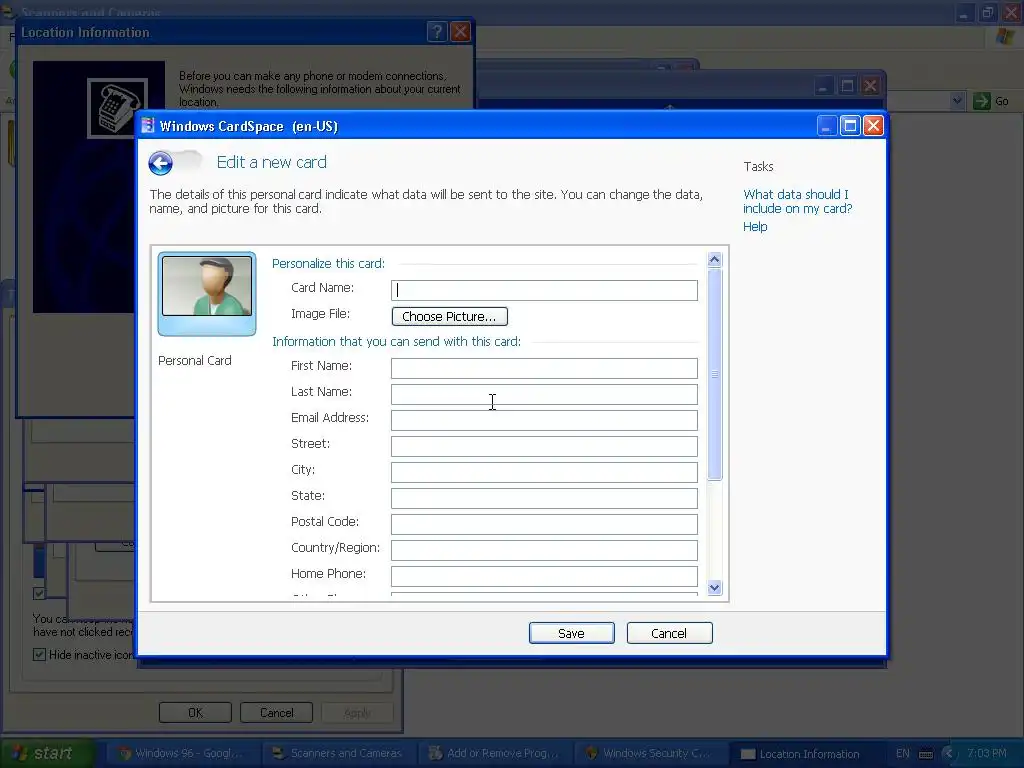The height and width of the screenshot is (768, 1024).
Task: Select the Personal Card picture thumbnail
Action: click(207, 294)
